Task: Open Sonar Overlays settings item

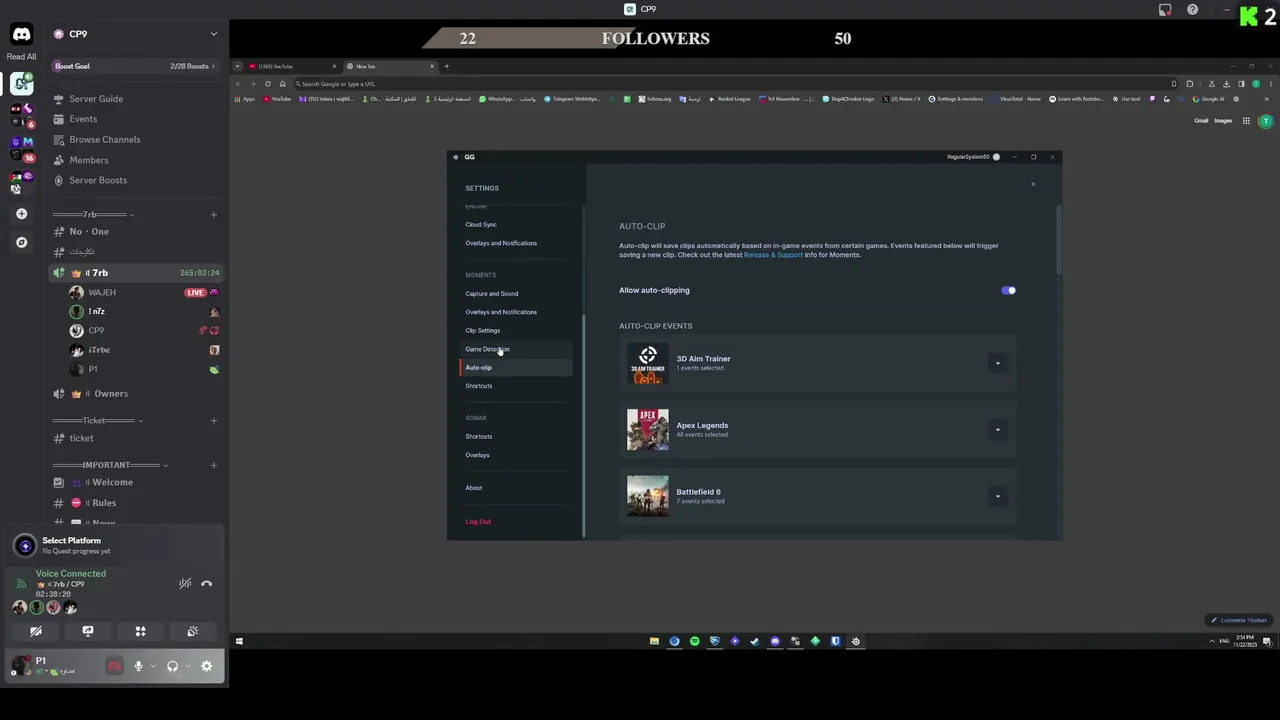Action: [477, 455]
